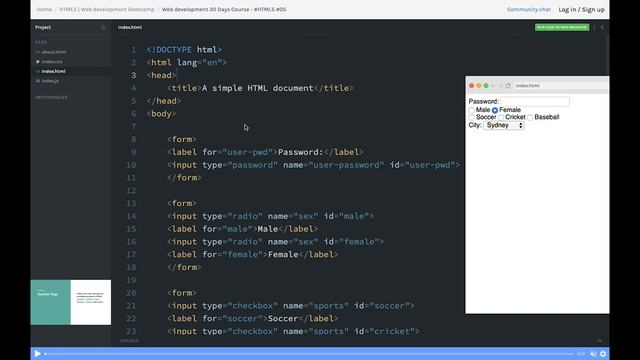Open index.js in the file list
This screenshot has width=640, height=360.
[50, 81]
